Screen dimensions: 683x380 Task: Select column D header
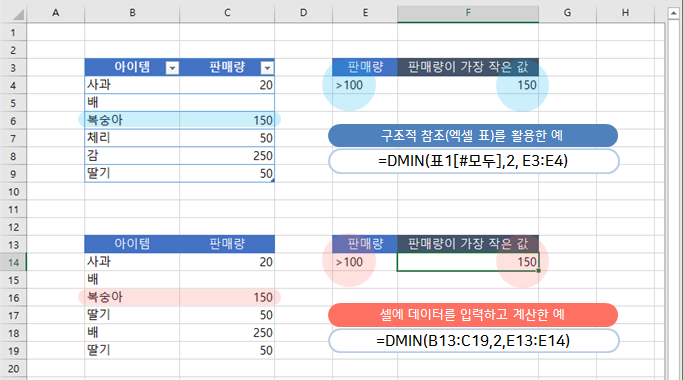coord(304,13)
